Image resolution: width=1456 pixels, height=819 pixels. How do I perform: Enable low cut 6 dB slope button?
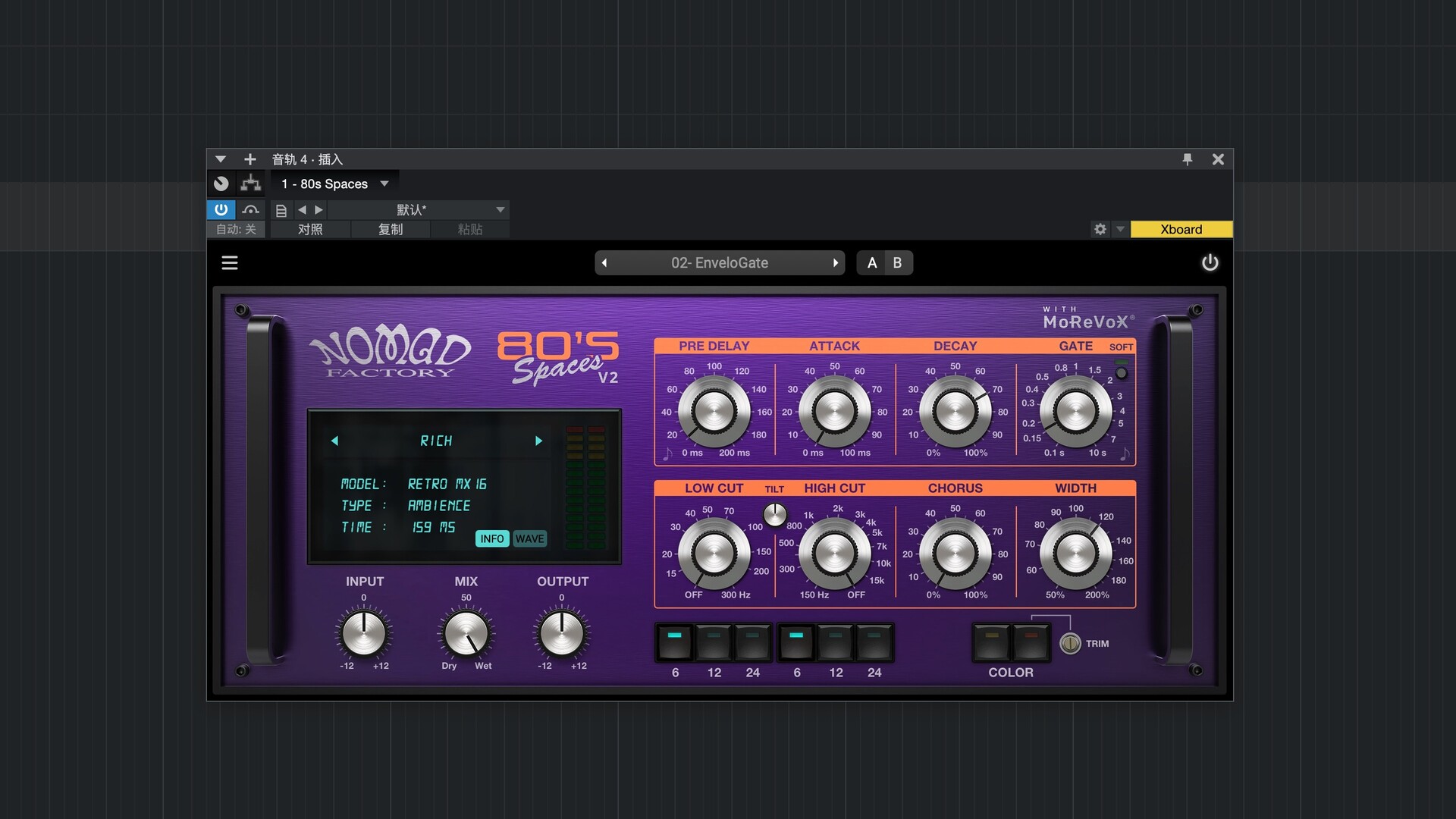tap(675, 642)
